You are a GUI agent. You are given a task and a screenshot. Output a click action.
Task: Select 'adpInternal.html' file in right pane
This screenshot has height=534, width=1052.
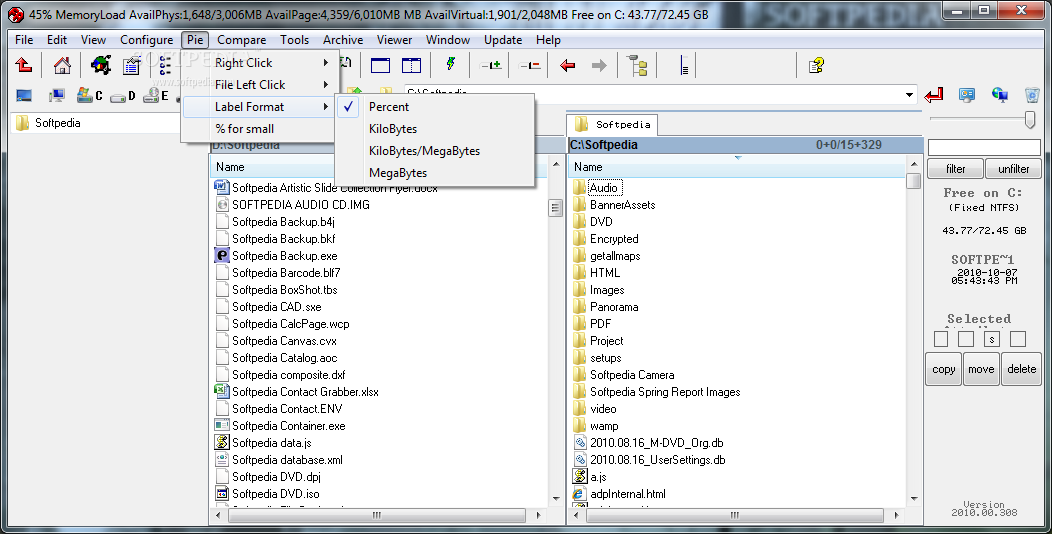[x=619, y=494]
